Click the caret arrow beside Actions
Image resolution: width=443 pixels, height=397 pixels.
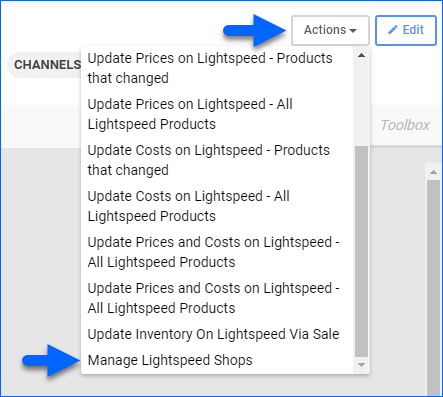click(x=353, y=31)
